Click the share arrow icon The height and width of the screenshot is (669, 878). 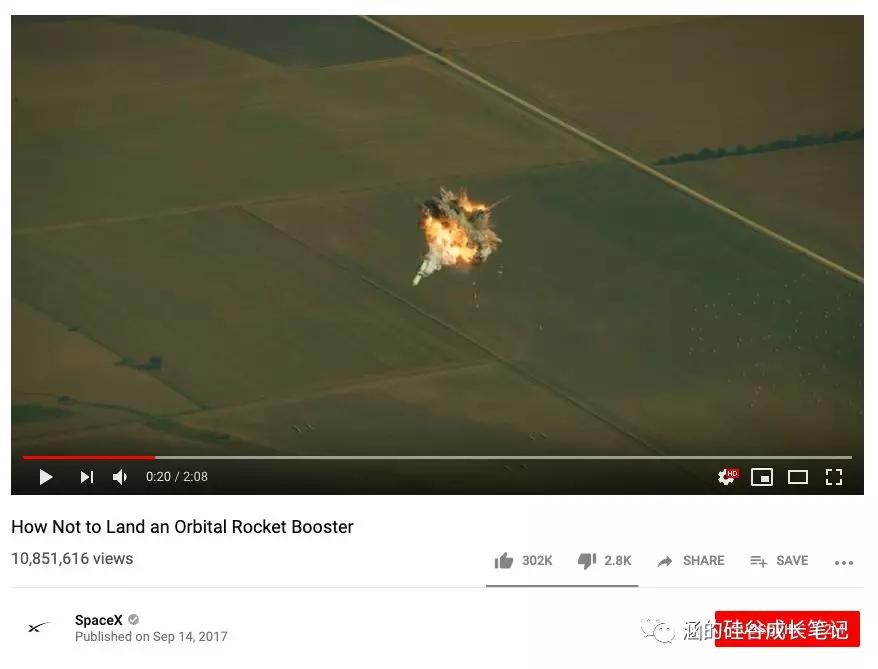point(665,561)
